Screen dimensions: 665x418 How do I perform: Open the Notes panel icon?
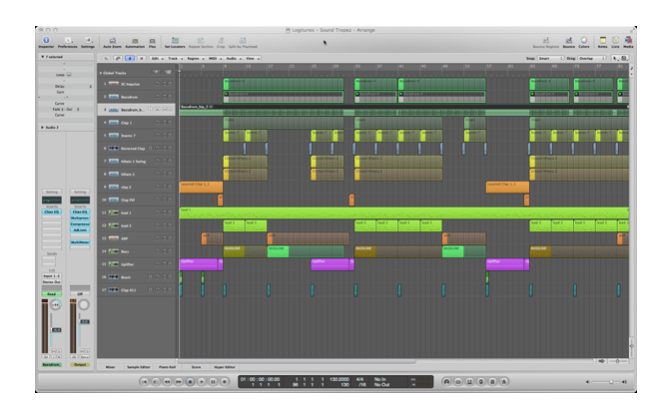pyautogui.click(x=602, y=41)
